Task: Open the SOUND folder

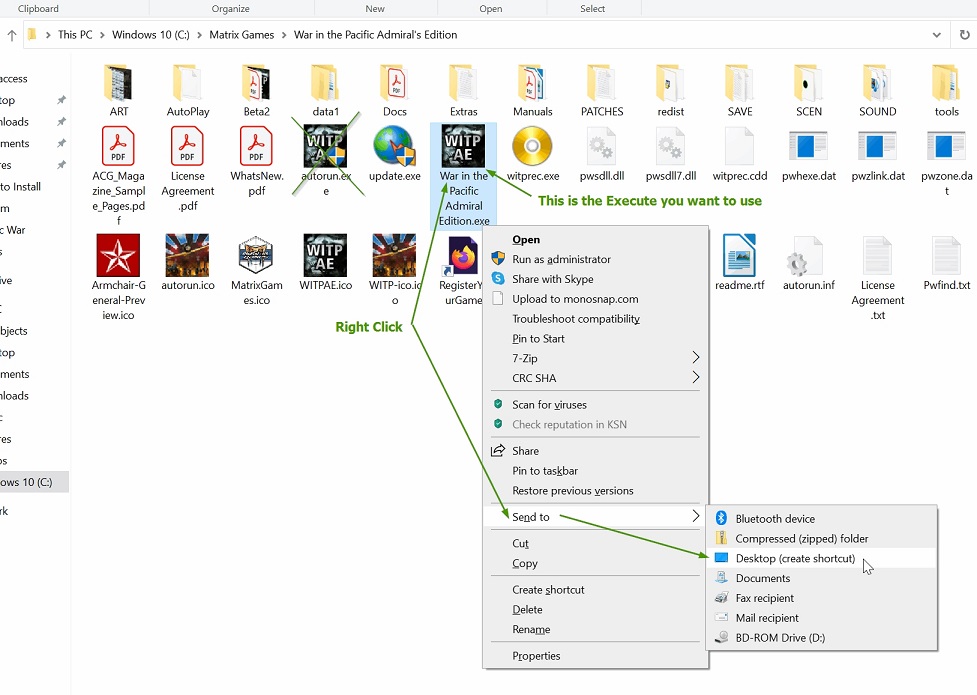Action: click(x=877, y=91)
